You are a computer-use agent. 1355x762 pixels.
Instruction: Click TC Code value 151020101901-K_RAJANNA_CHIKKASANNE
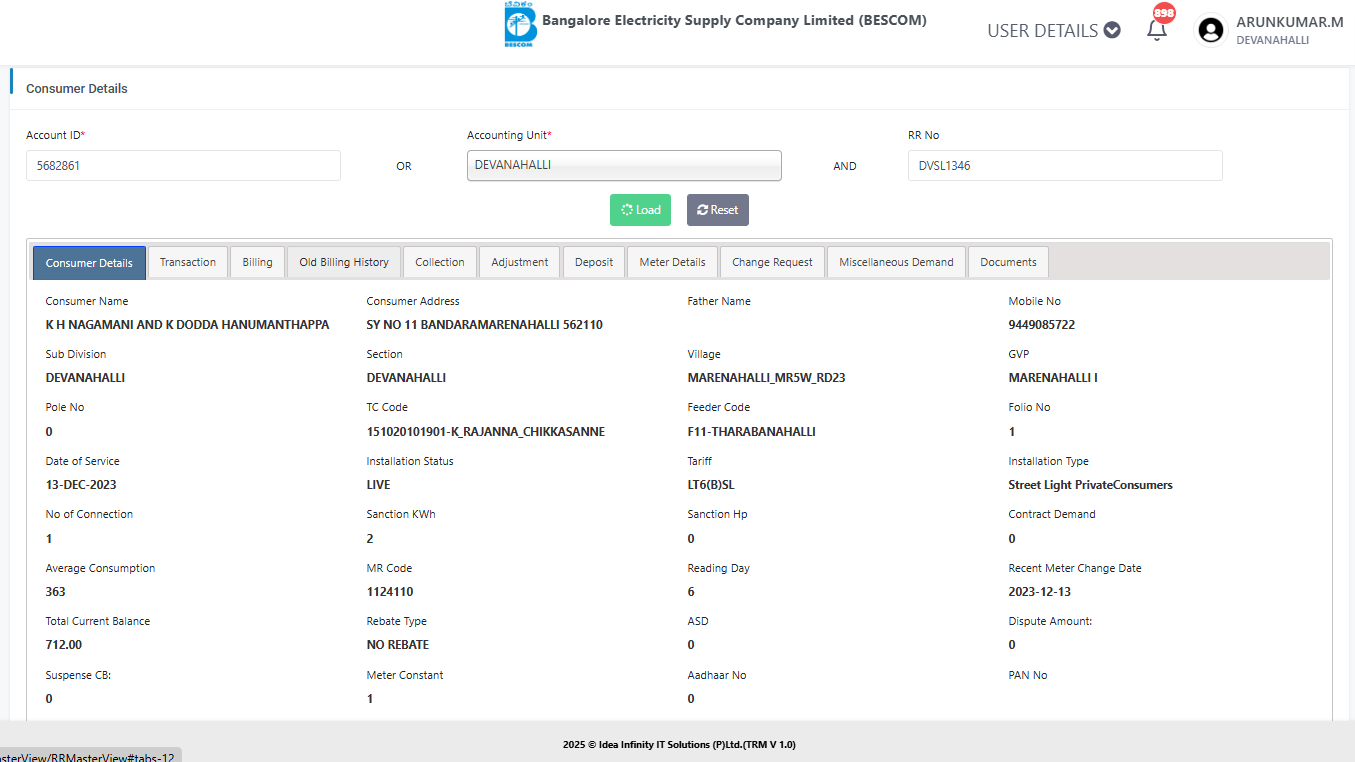(486, 432)
